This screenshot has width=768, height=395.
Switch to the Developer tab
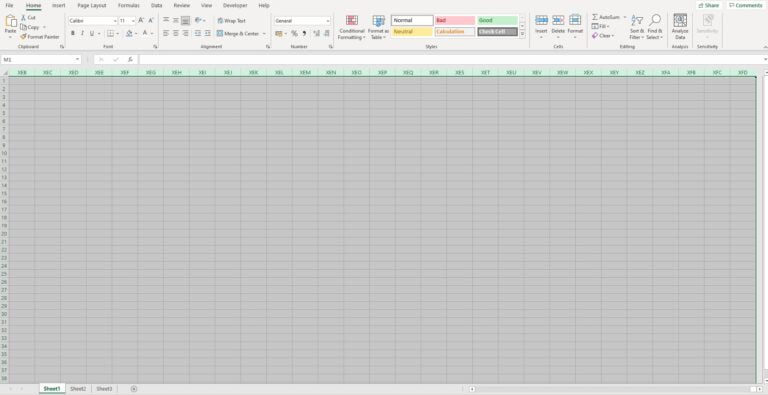(x=235, y=5)
